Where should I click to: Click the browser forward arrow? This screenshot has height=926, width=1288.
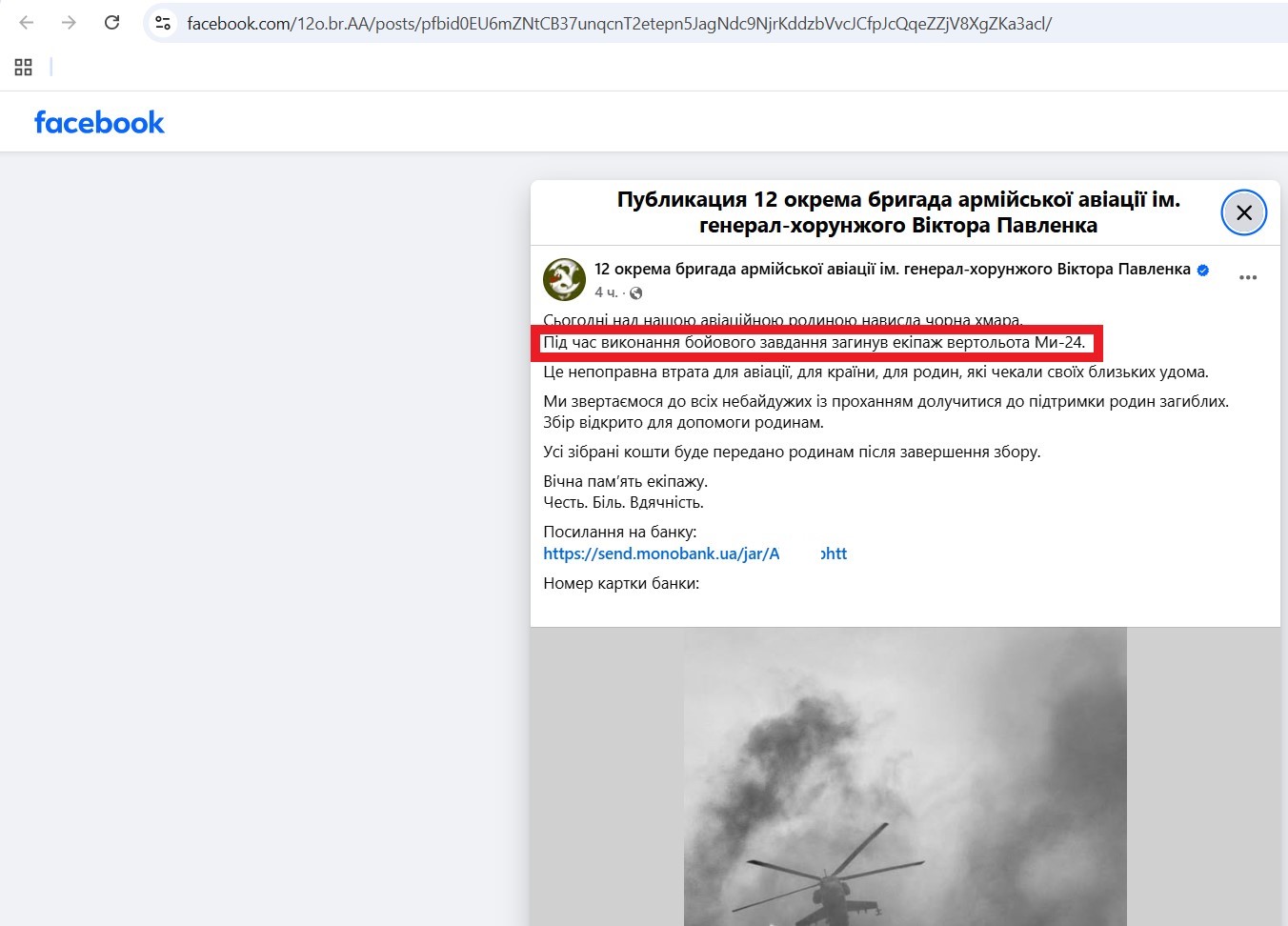[69, 23]
